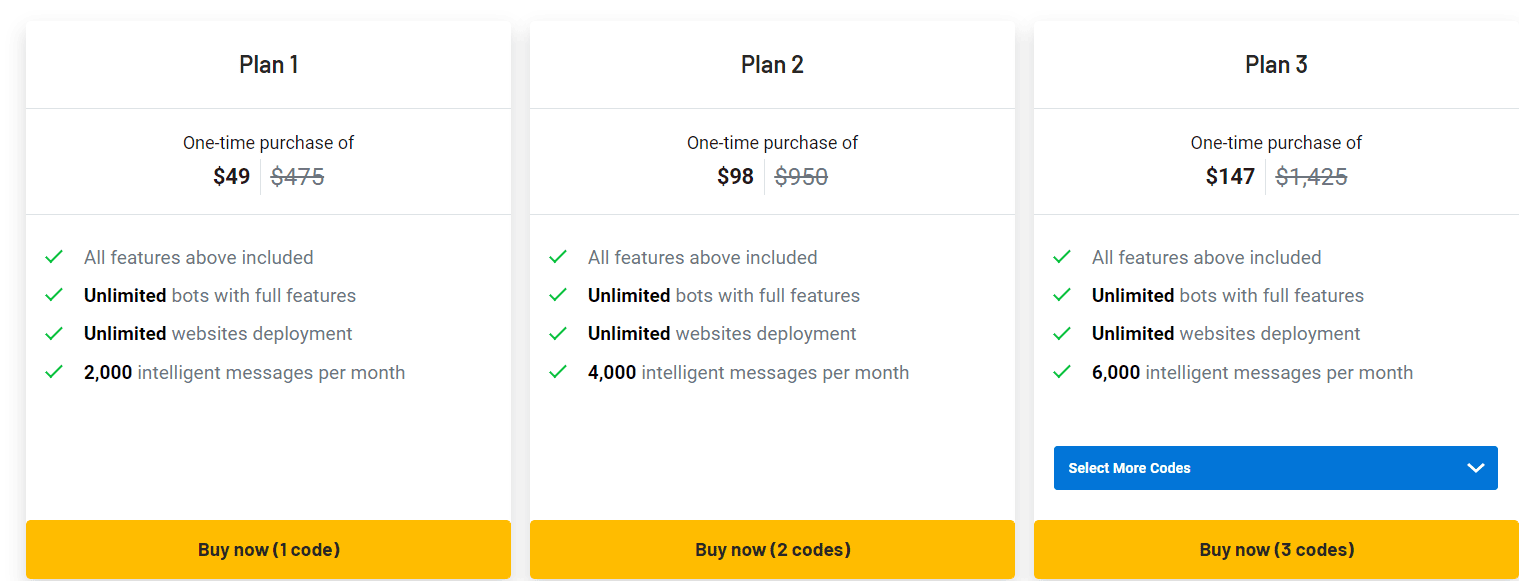This screenshot has width=1519, height=581.
Task: Open the Select More Codes dropdown
Action: point(1275,467)
